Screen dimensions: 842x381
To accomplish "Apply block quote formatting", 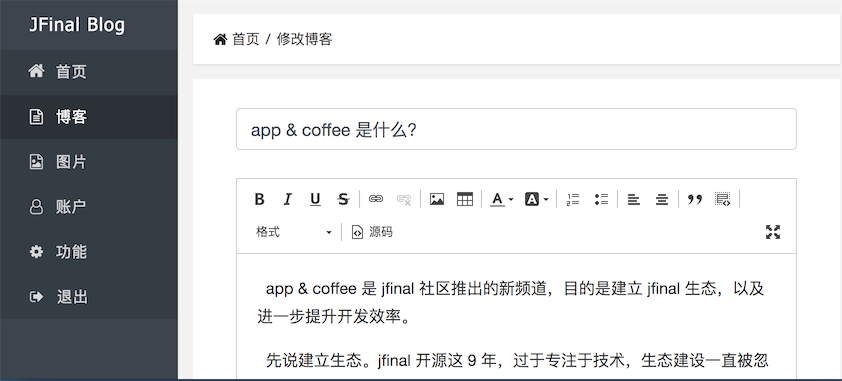I will coord(695,200).
